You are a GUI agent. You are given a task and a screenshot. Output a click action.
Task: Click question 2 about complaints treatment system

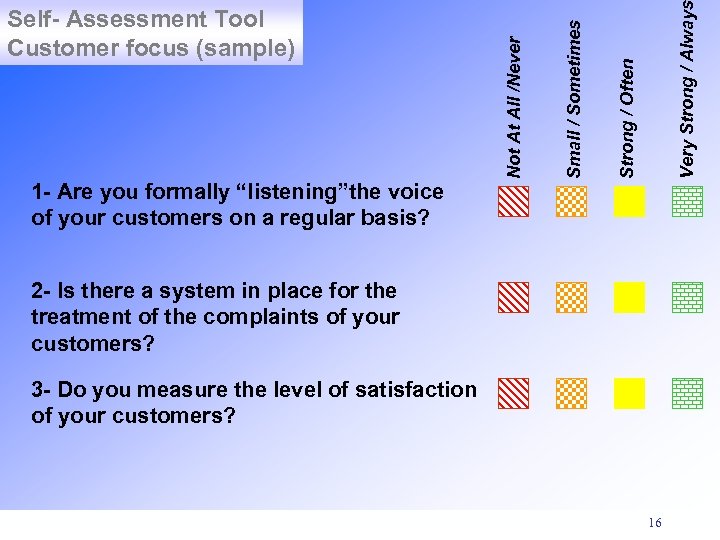(x=215, y=317)
